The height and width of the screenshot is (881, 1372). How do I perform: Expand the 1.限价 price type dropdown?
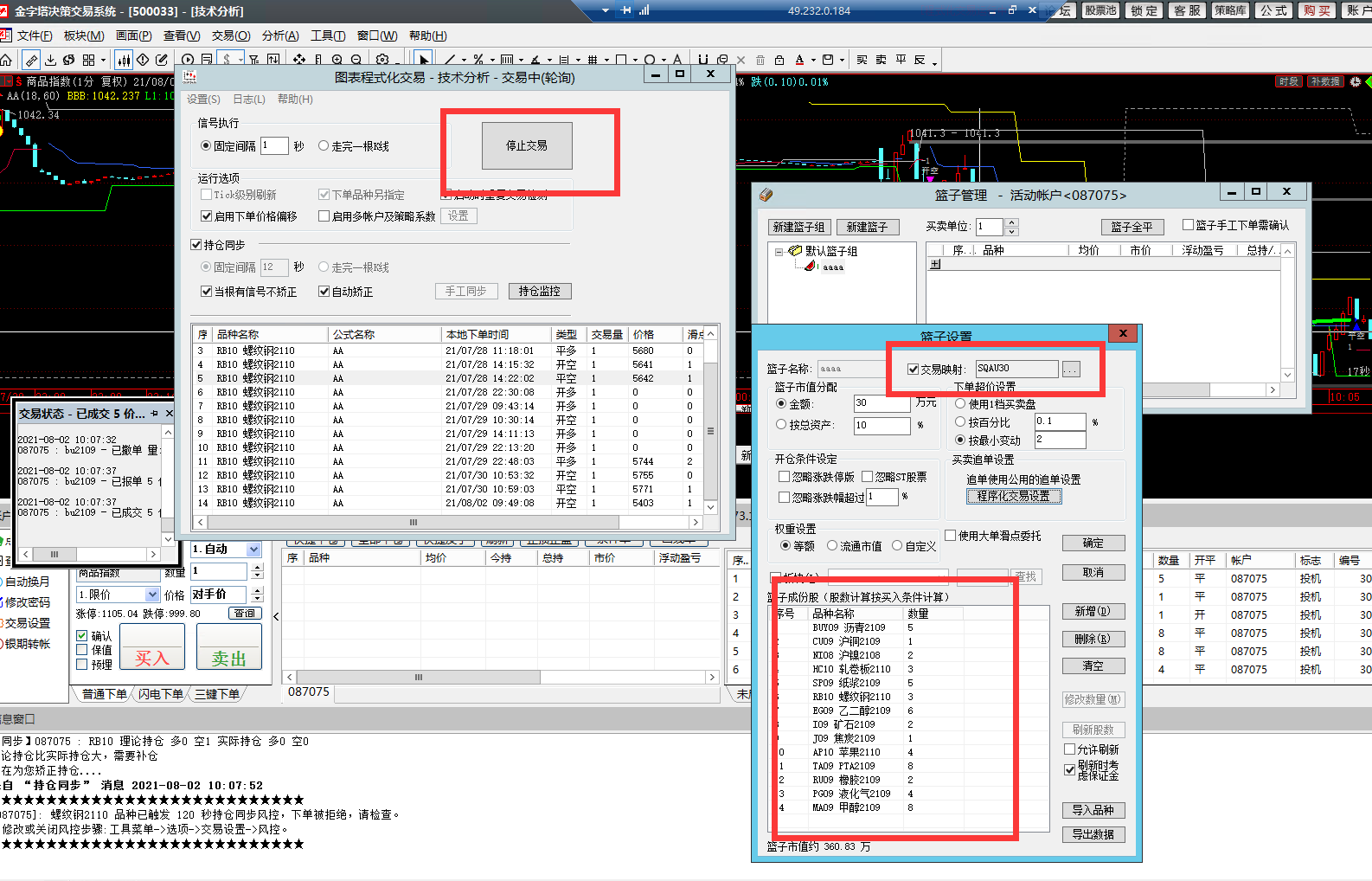point(152,595)
